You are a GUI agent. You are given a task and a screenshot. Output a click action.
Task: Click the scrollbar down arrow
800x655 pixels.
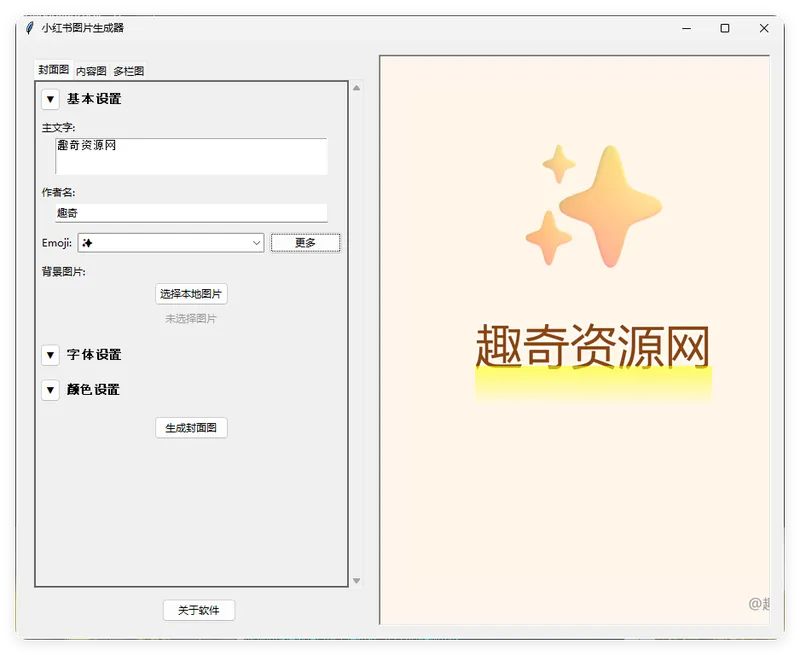[357, 581]
